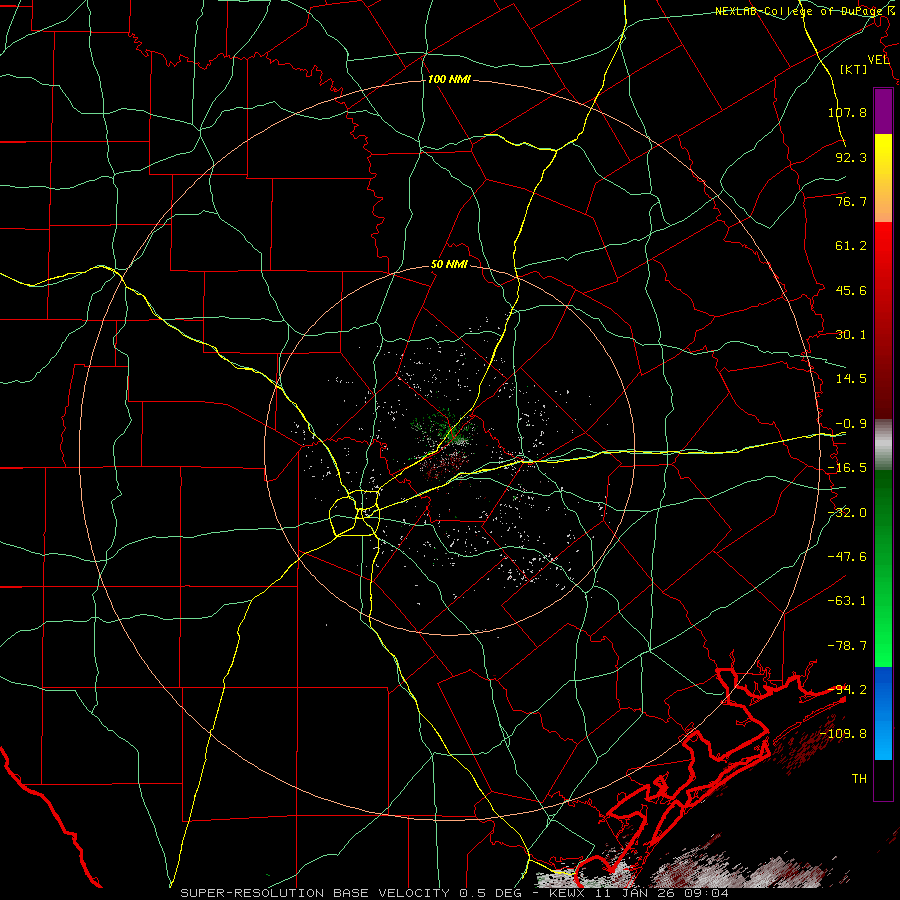Click the Super-Resolution Base Velocity caption

point(455,893)
